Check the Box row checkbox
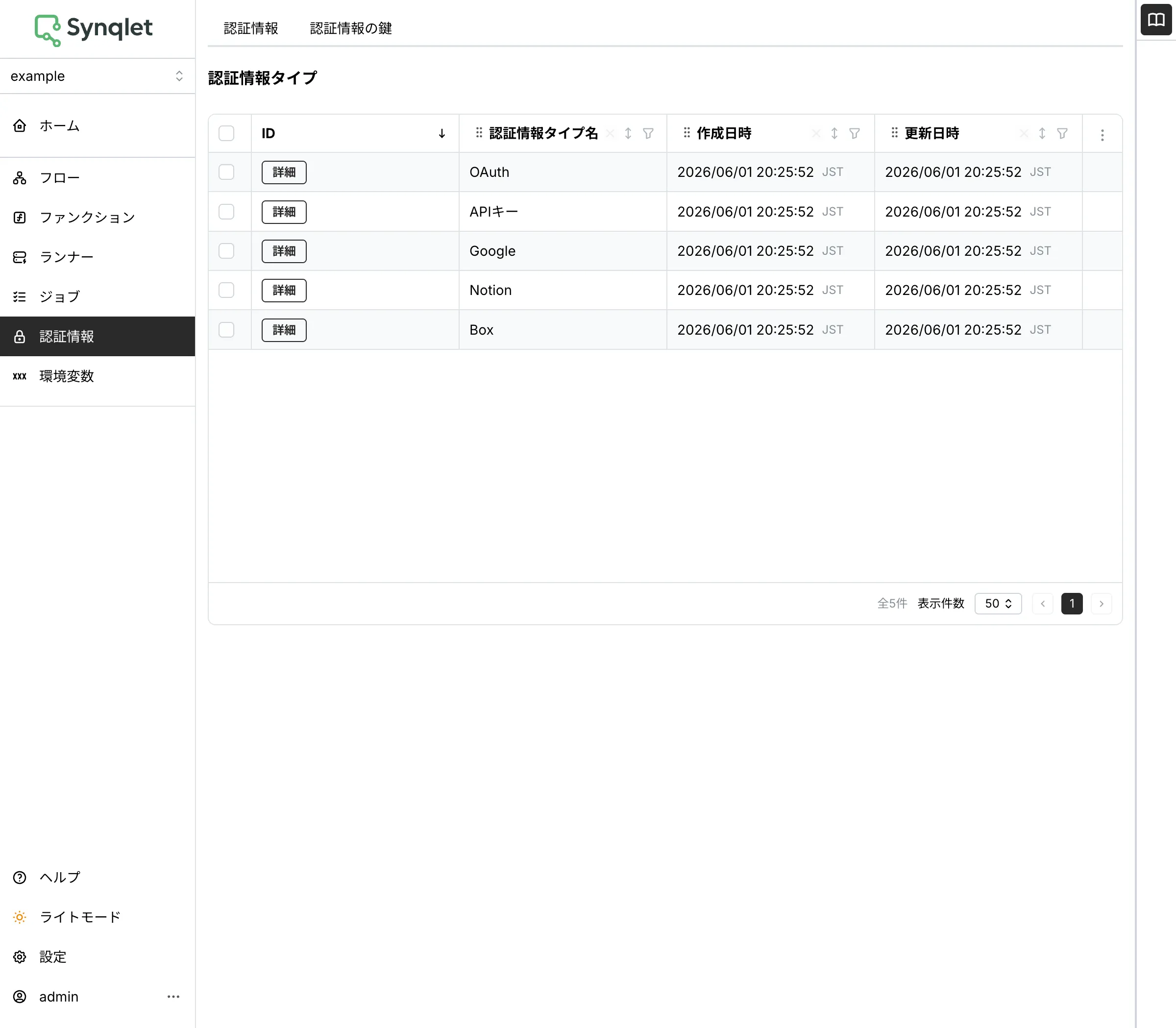Viewport: 1176px width, 1028px height. coord(226,330)
